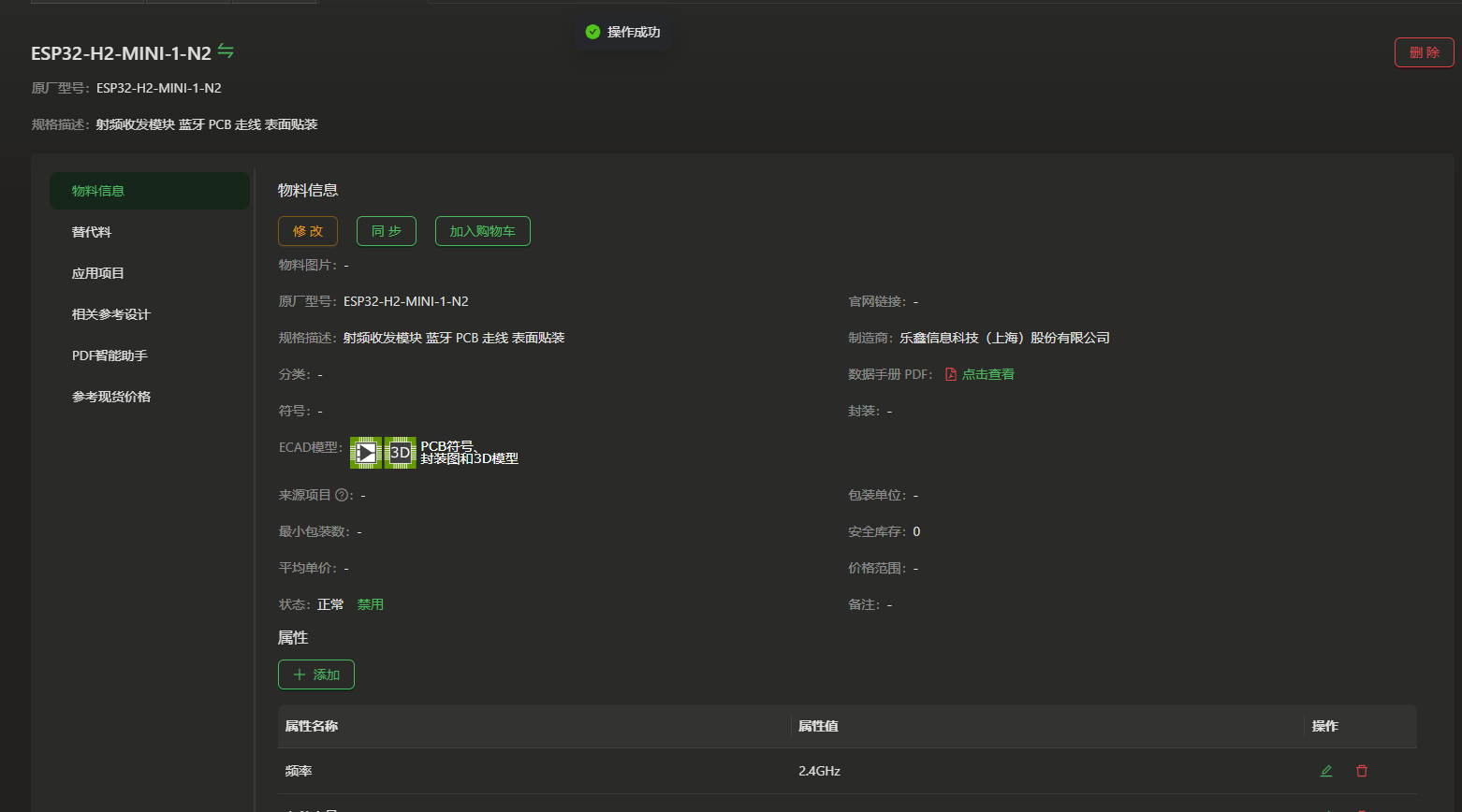
Task: Click the 添加 button under 属性
Action: 316,674
